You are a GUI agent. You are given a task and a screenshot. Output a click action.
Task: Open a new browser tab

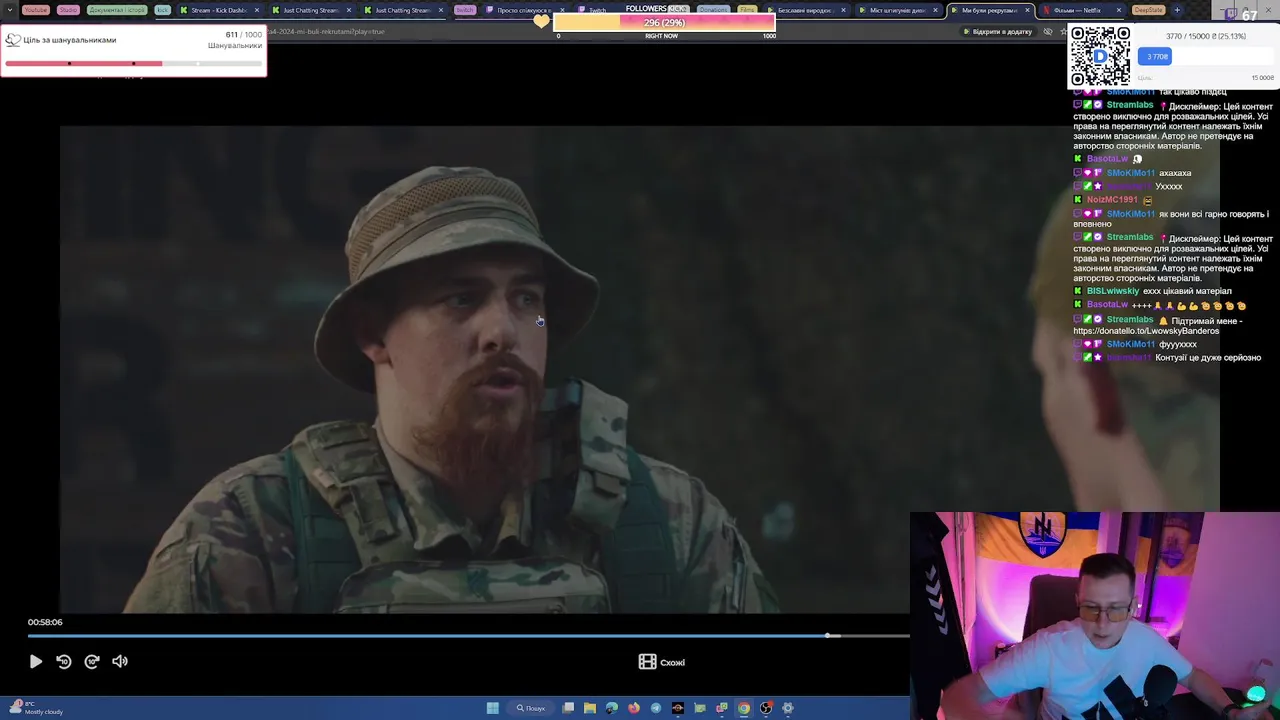tap(1177, 10)
